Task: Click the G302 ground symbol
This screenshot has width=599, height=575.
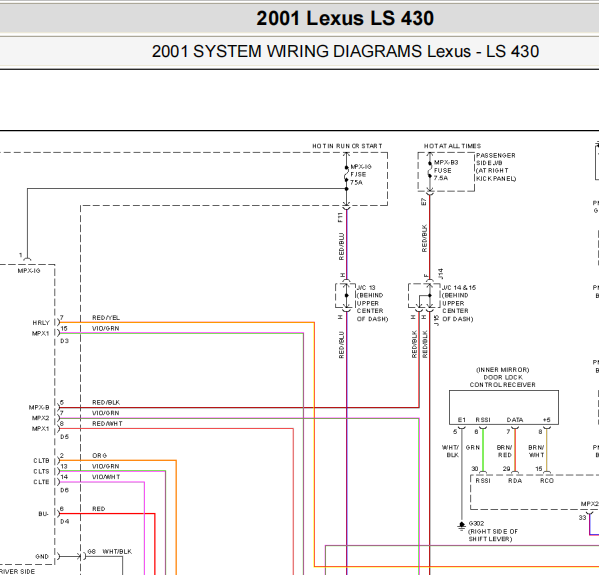Action: [x=461, y=526]
